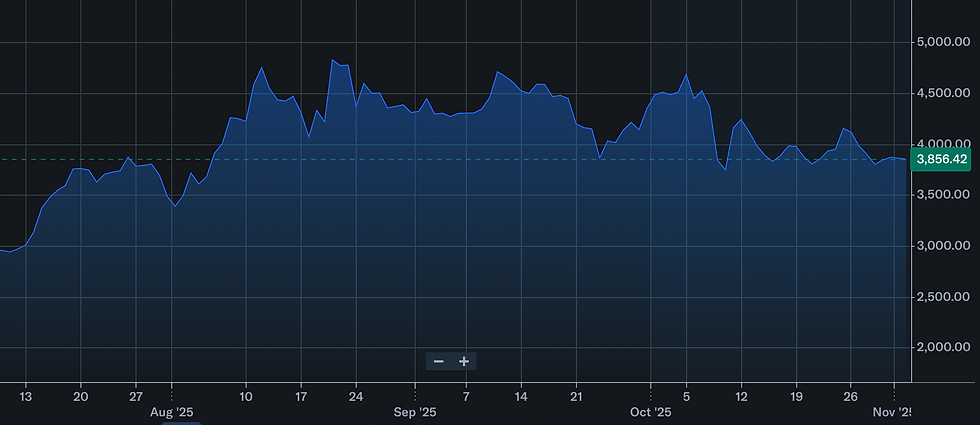Select the date label 21 on time axis

(x=576, y=396)
